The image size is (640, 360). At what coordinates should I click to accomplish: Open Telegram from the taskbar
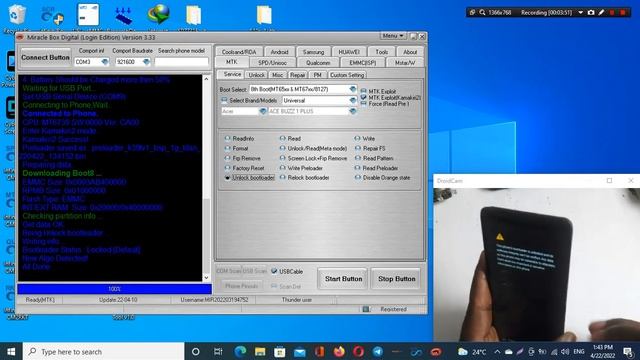pos(378,351)
